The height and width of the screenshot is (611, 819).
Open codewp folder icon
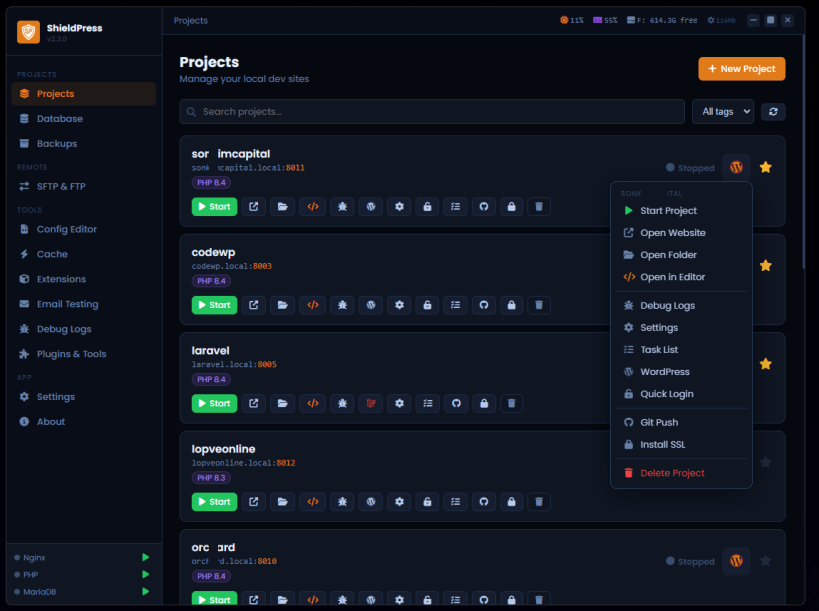(283, 305)
